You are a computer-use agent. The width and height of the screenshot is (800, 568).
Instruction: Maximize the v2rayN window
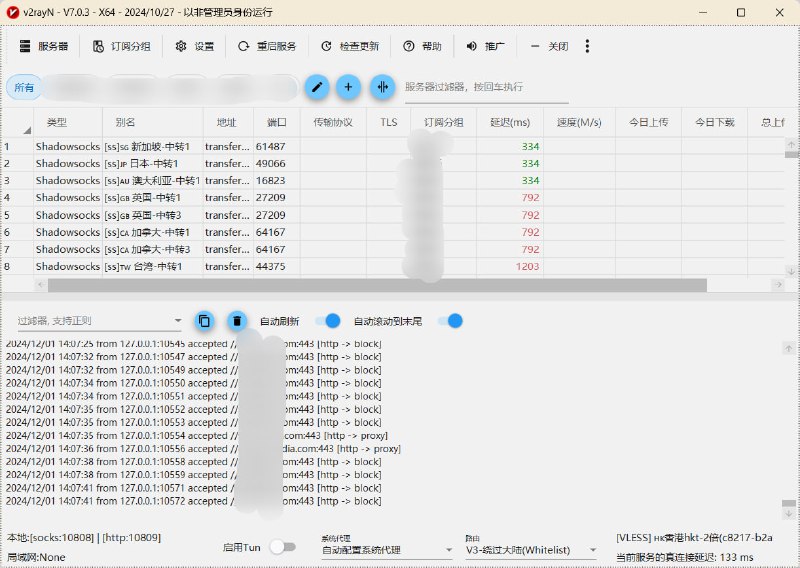click(741, 12)
